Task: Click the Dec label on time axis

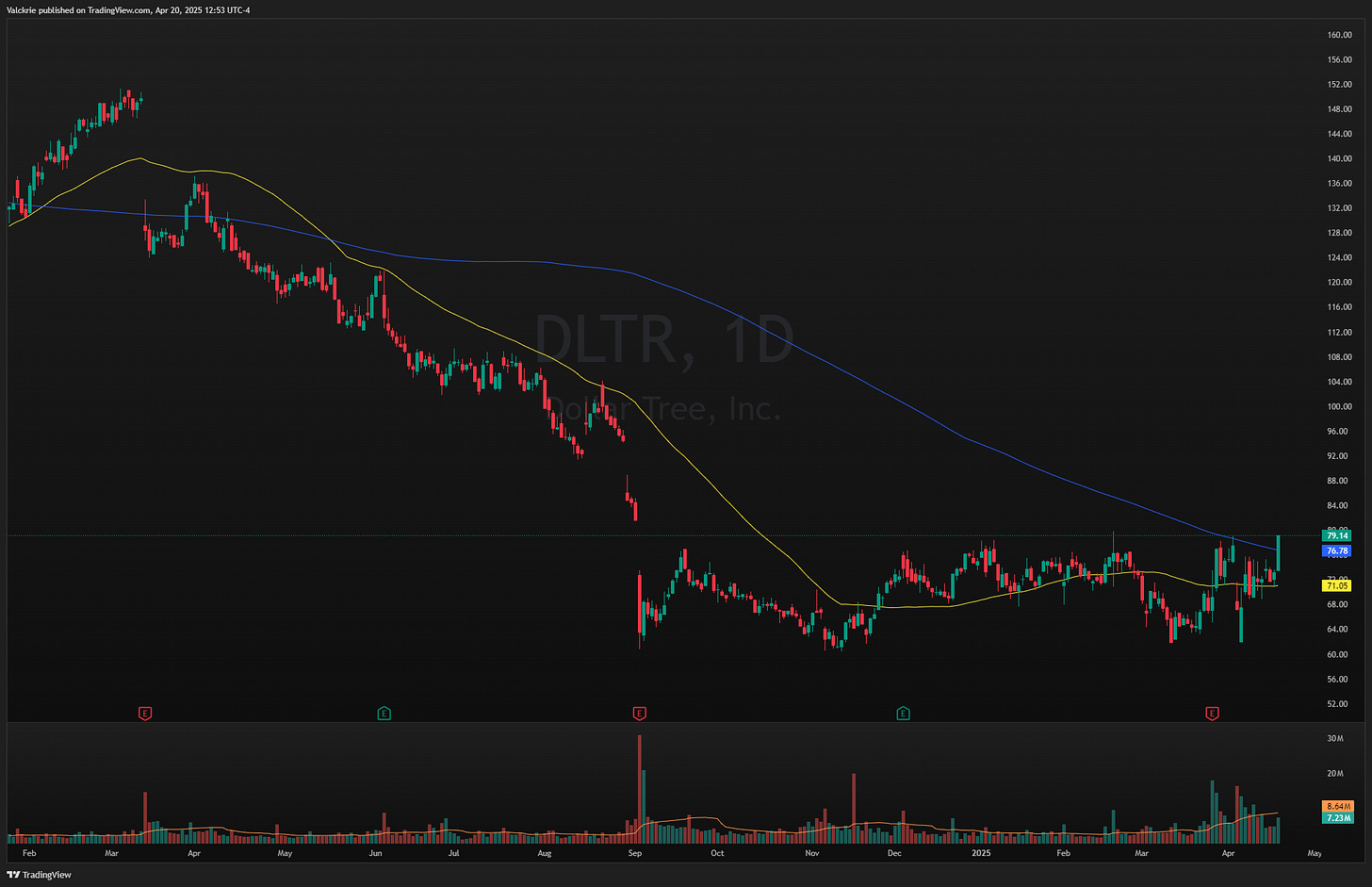Action: [x=894, y=853]
